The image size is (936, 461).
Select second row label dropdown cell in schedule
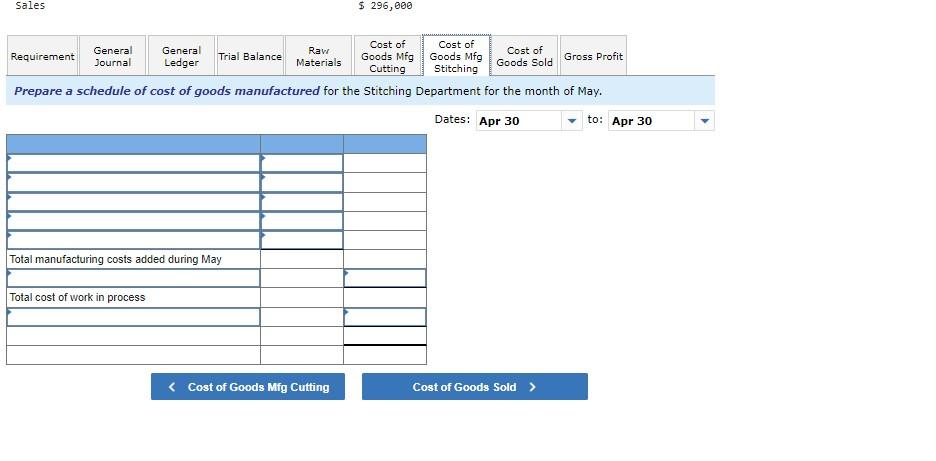pos(134,182)
